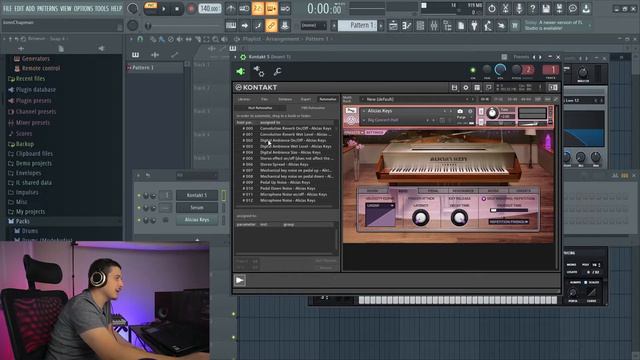The height and width of the screenshot is (360, 640).
Task: Click the tempo field showing 140.000
Action: [209, 9]
